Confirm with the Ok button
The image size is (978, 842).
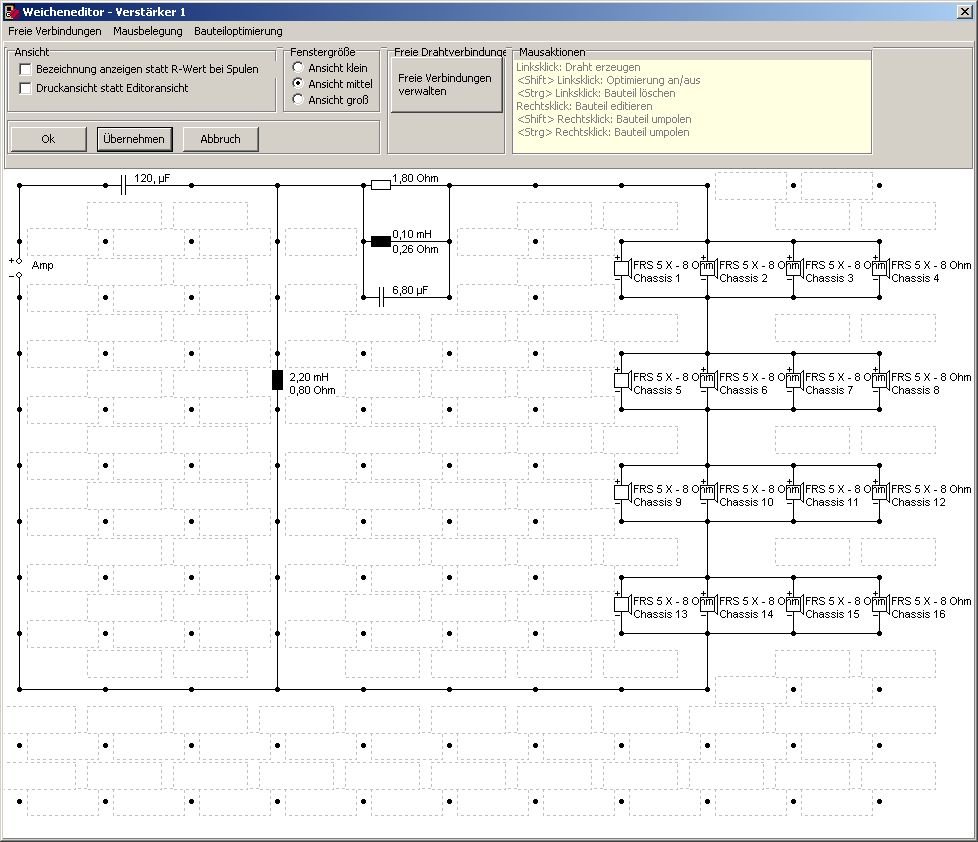(x=48, y=139)
